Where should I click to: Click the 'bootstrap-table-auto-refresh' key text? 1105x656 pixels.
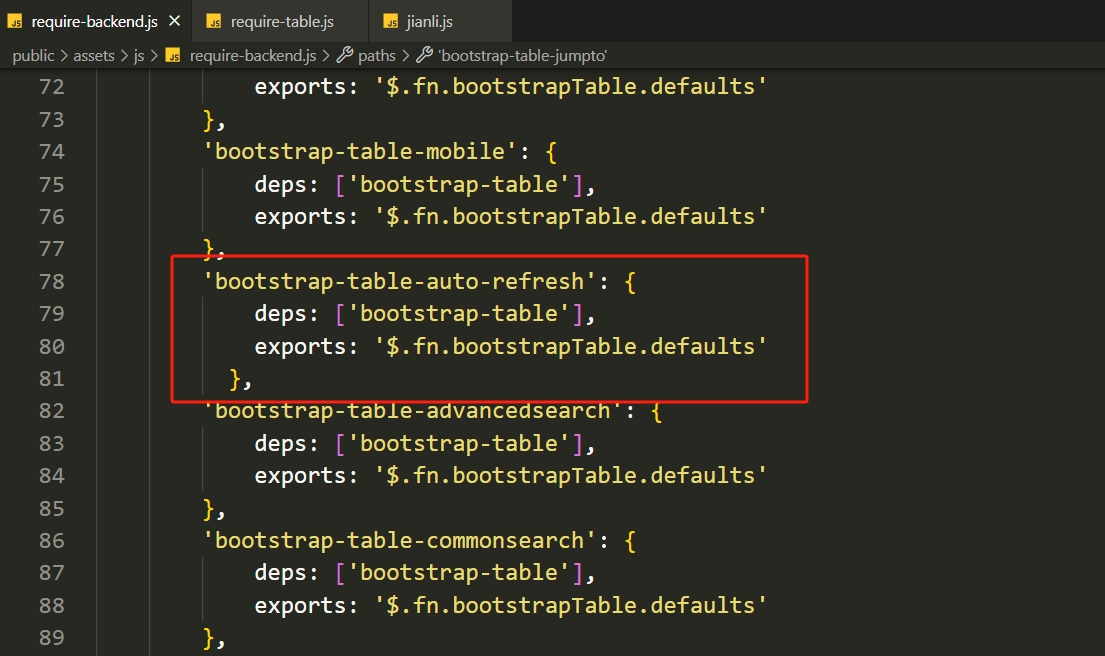point(400,281)
